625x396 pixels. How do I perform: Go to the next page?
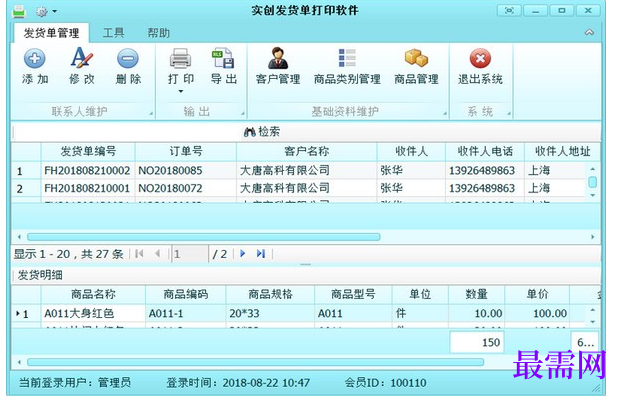click(x=242, y=254)
